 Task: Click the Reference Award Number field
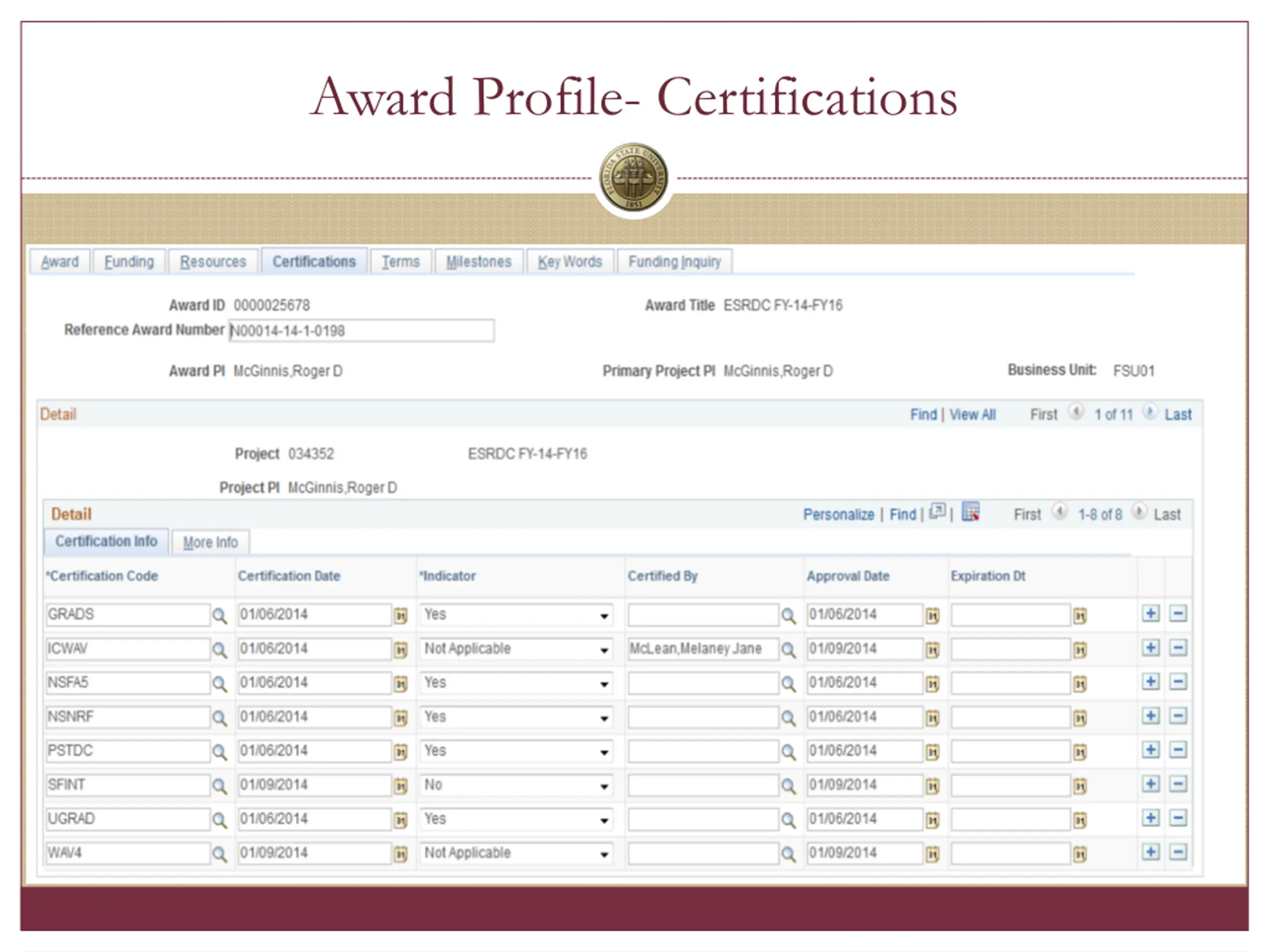click(x=361, y=331)
